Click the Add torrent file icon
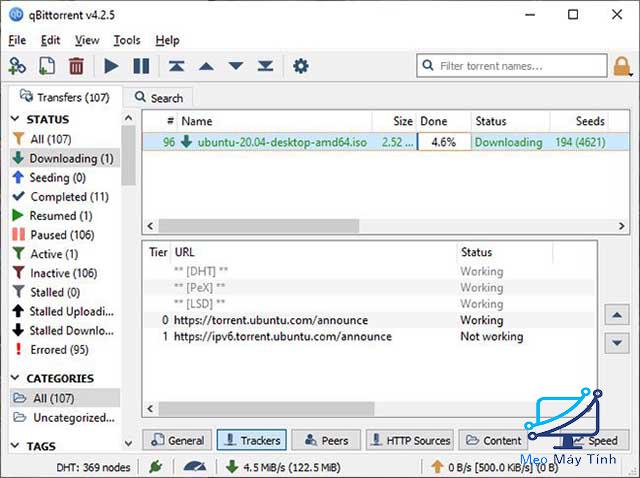 [47, 66]
